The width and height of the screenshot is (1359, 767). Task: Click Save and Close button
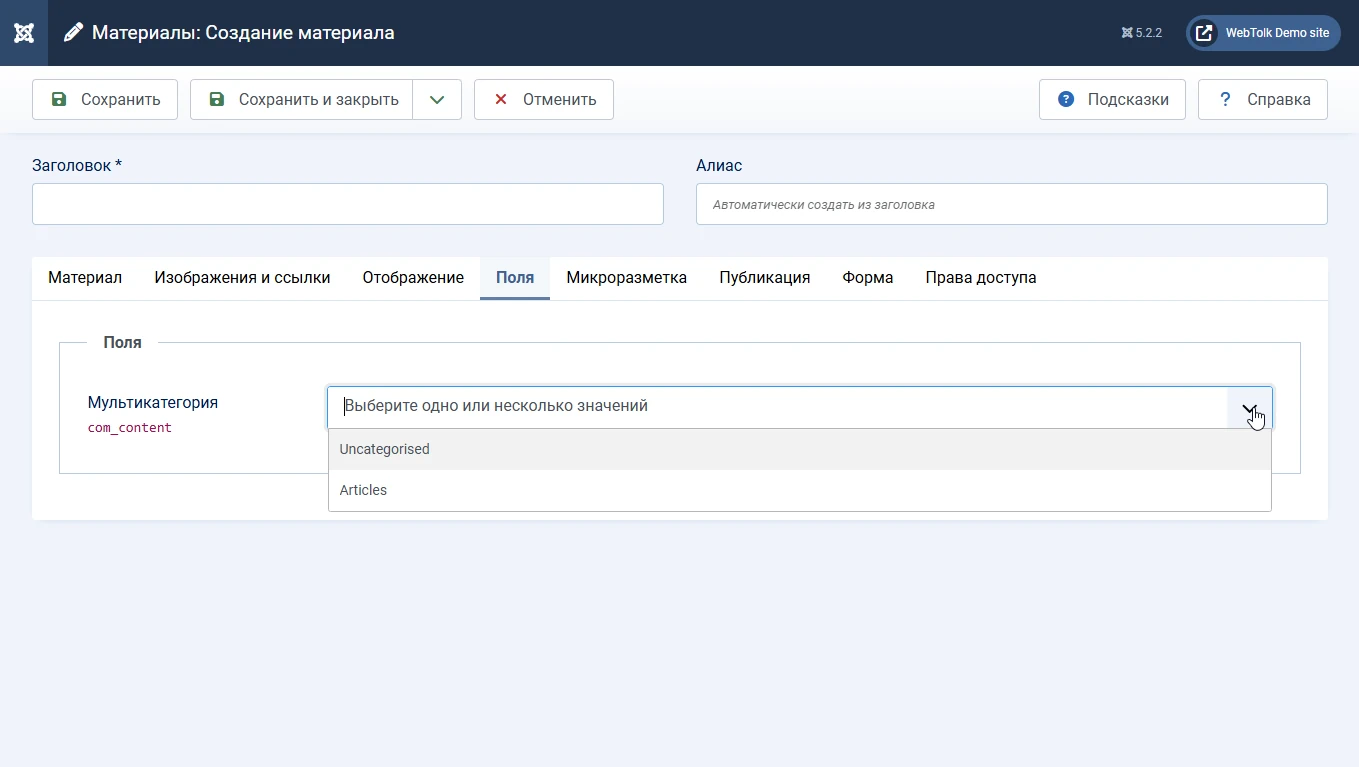302,100
